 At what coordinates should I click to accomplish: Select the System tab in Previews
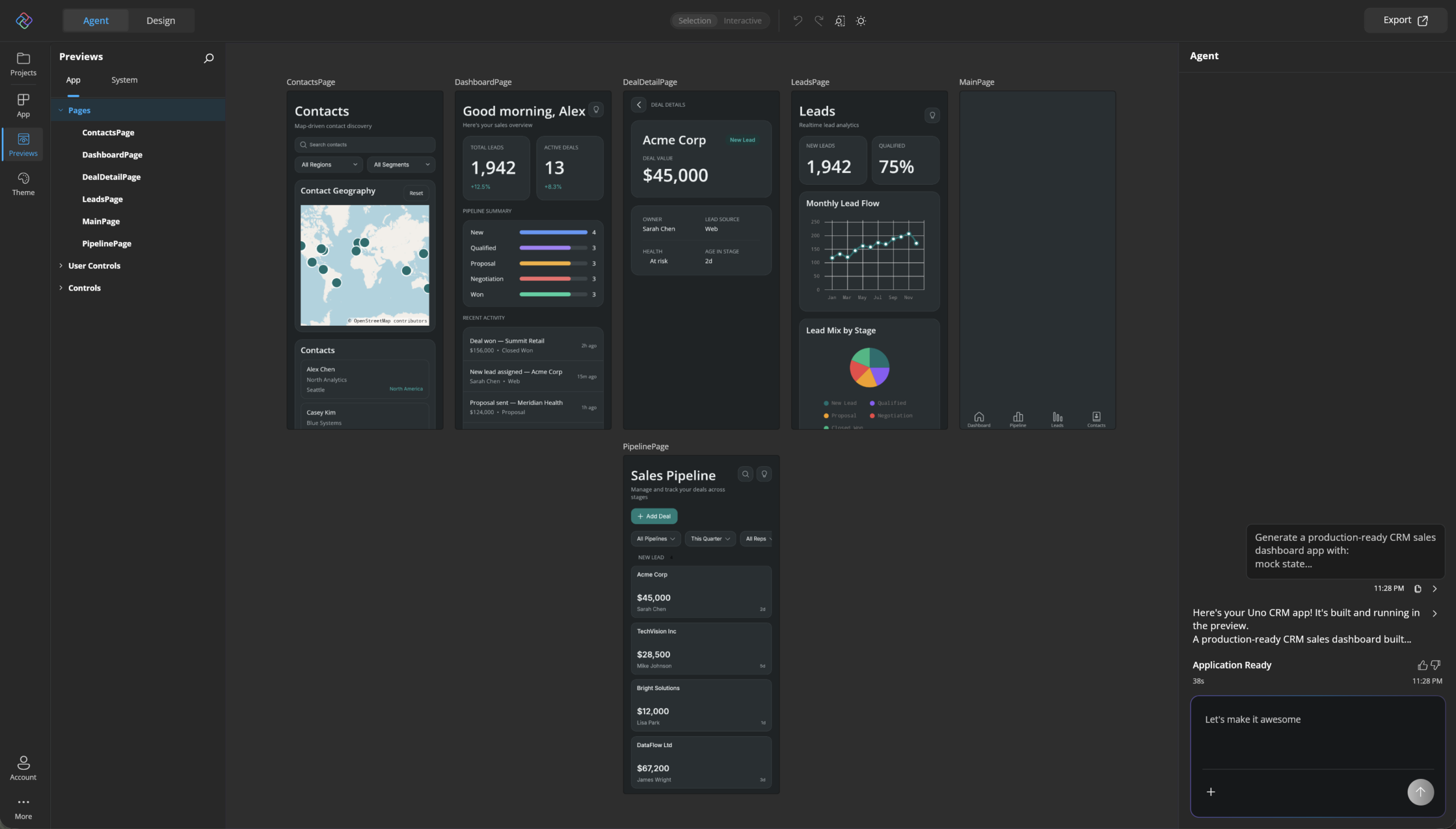tap(124, 80)
